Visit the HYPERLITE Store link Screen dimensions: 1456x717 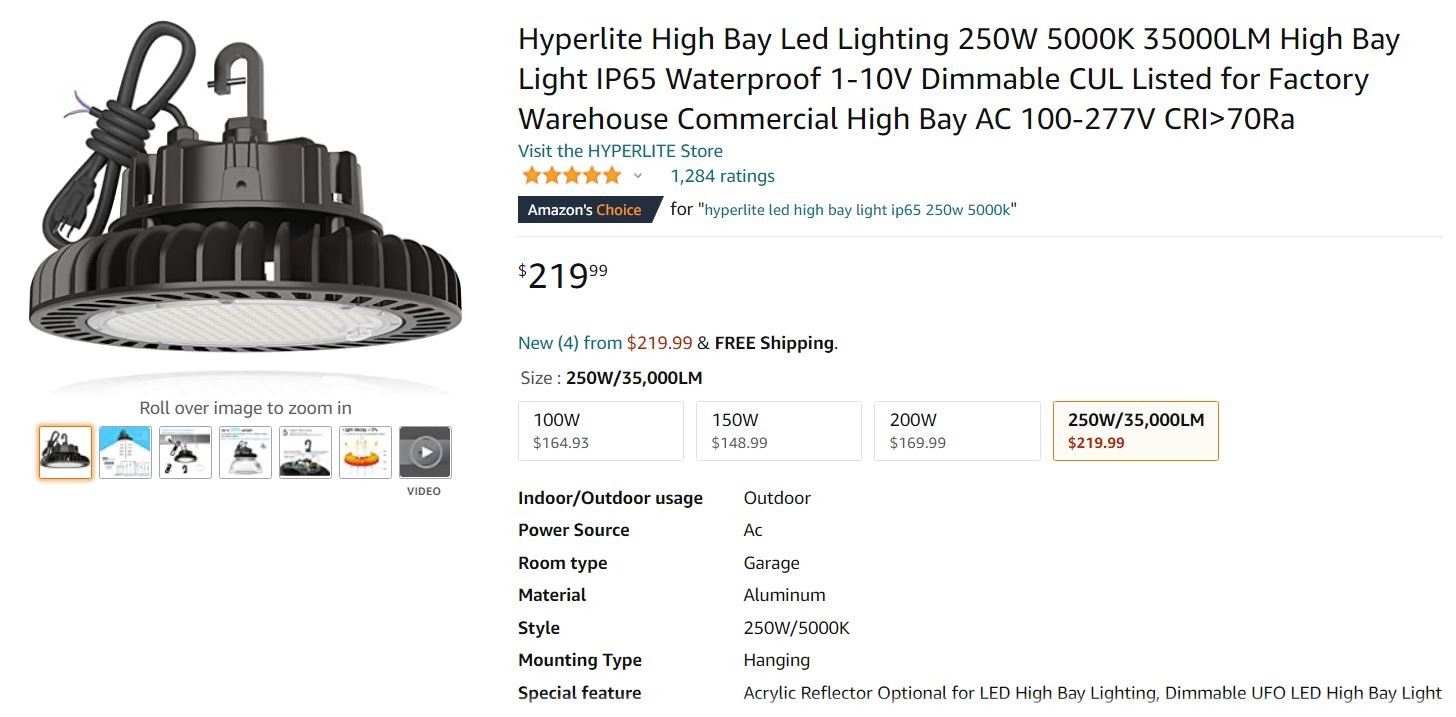click(x=620, y=151)
